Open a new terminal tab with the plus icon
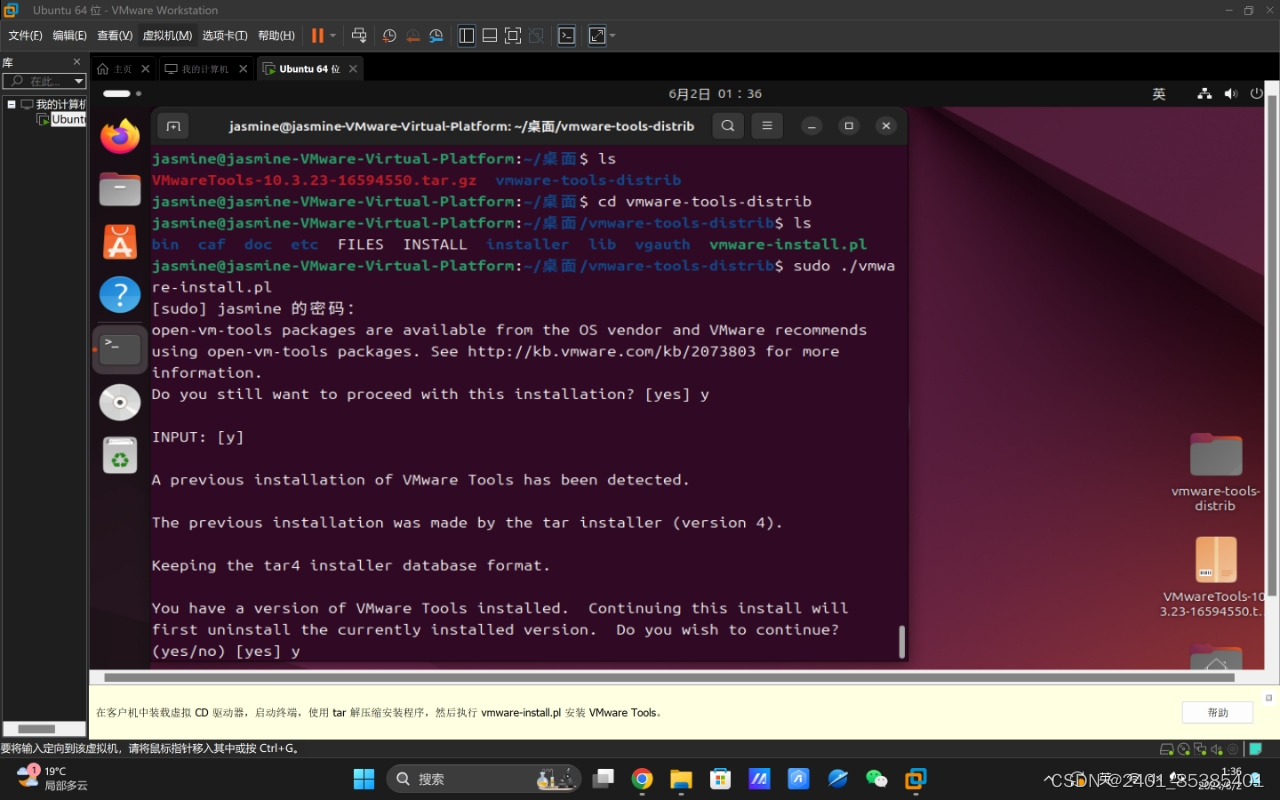Screen dimensions: 1280x800 tap(173, 126)
